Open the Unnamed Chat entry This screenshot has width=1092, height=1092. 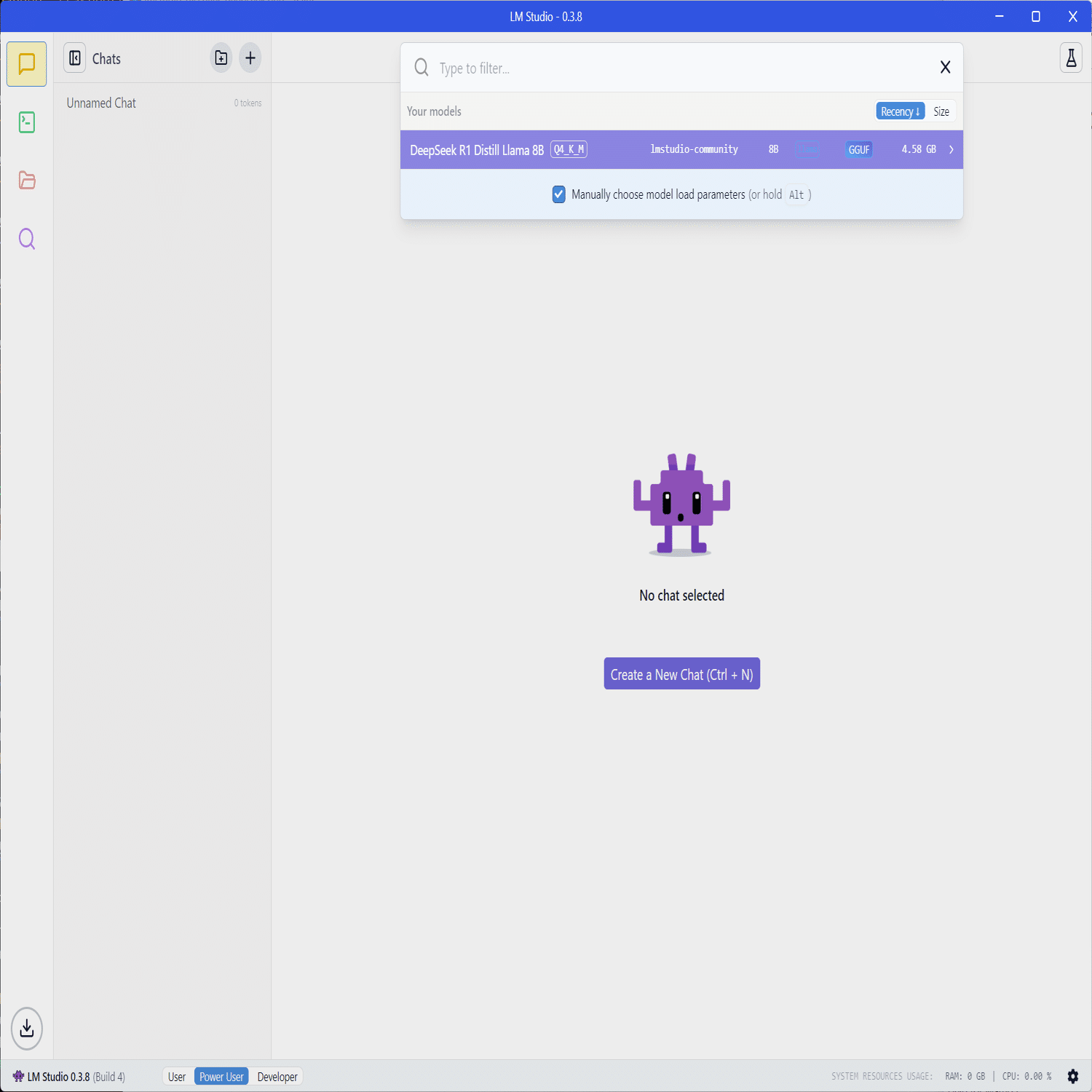tap(162, 103)
